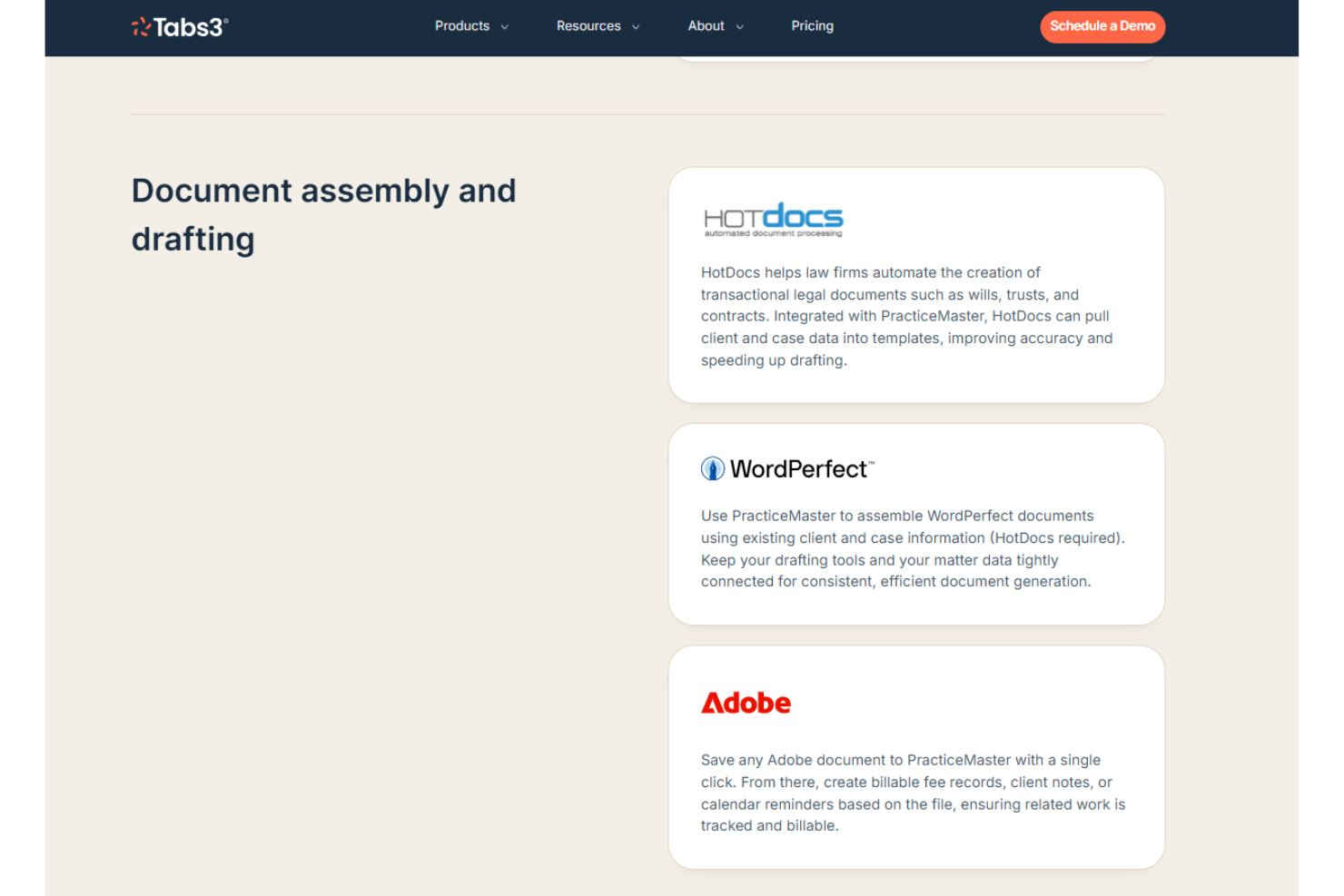Select the Document assembly and drafting heading

click(x=324, y=214)
